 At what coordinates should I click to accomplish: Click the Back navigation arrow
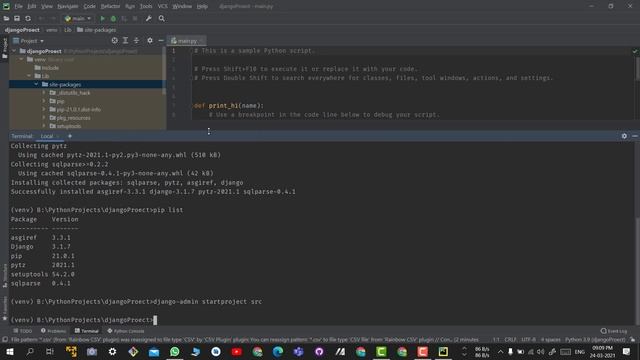(x=41, y=18)
